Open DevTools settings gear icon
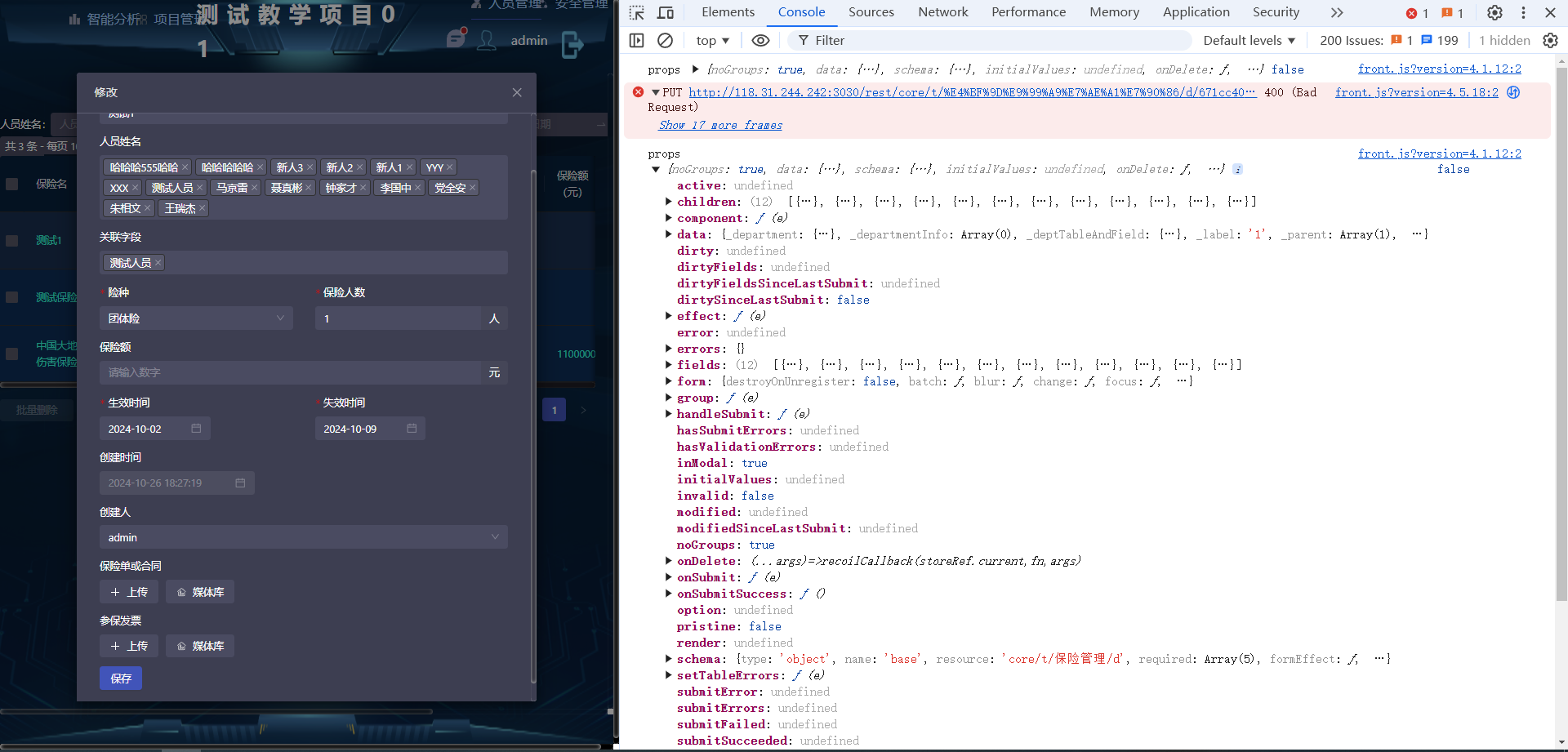This screenshot has height=752, width=1568. pyautogui.click(x=1494, y=12)
